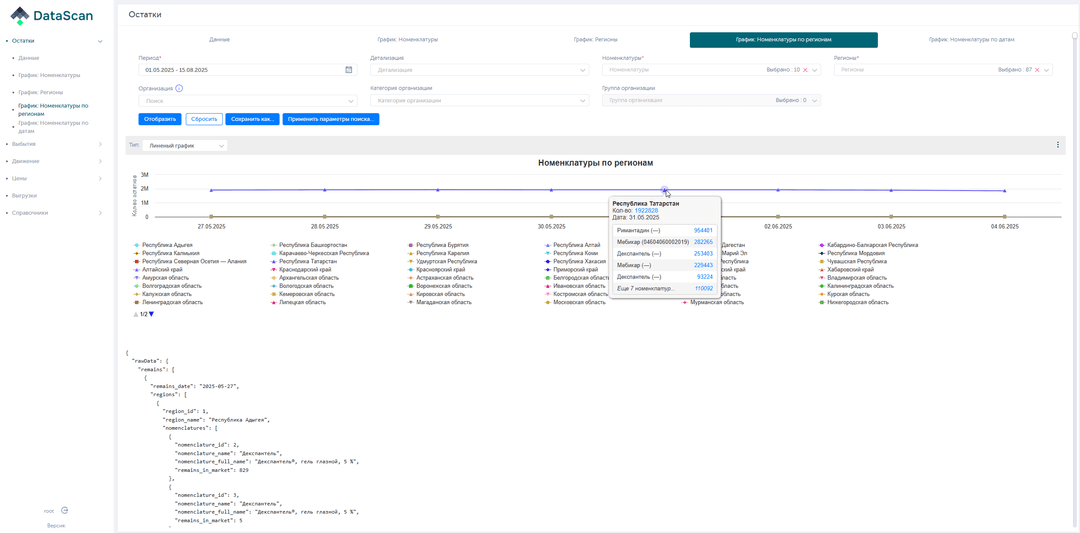Click tooltip value 954401 for Римантадин
1080x533 pixels.
tap(703, 230)
